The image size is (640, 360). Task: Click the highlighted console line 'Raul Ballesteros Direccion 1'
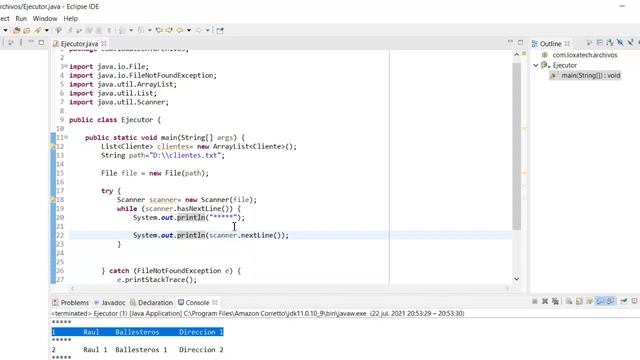(x=137, y=332)
